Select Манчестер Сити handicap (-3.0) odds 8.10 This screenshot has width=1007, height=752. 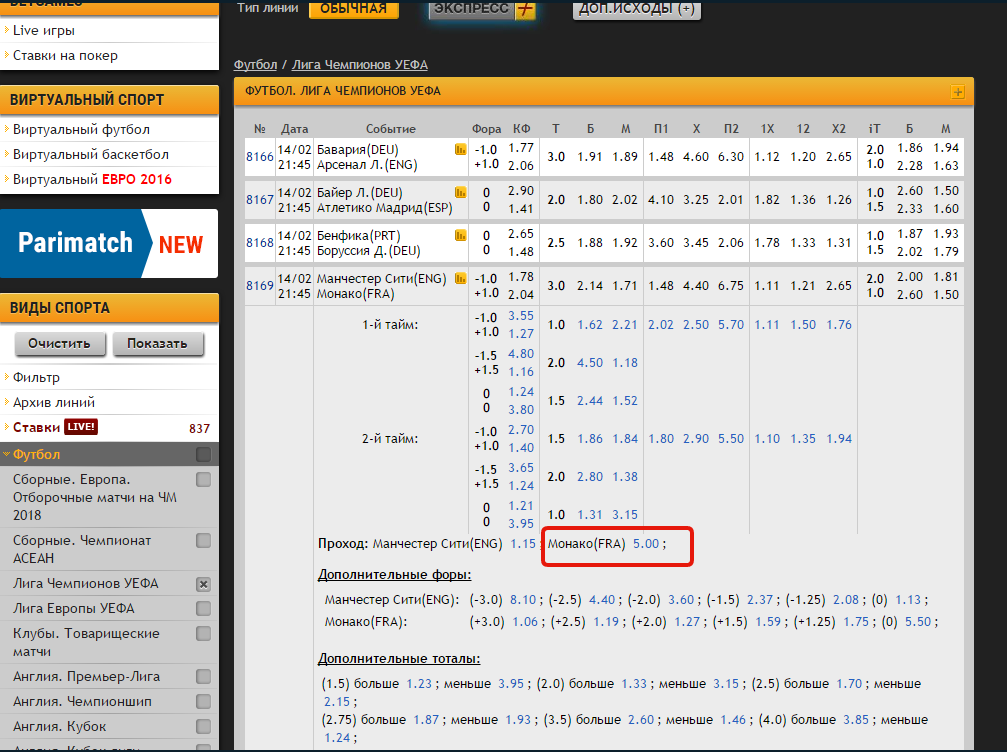tap(523, 600)
